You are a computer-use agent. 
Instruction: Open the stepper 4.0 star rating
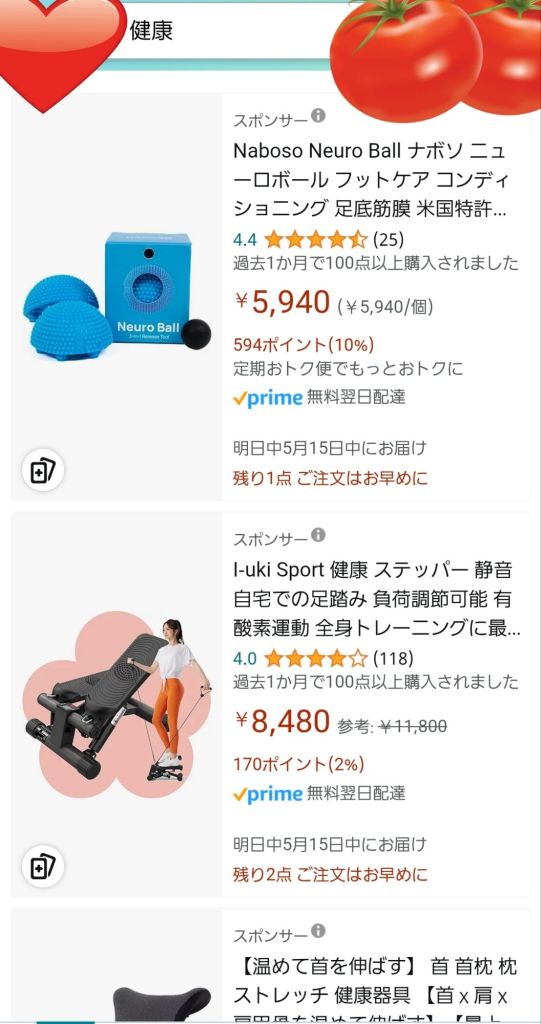pos(300,658)
